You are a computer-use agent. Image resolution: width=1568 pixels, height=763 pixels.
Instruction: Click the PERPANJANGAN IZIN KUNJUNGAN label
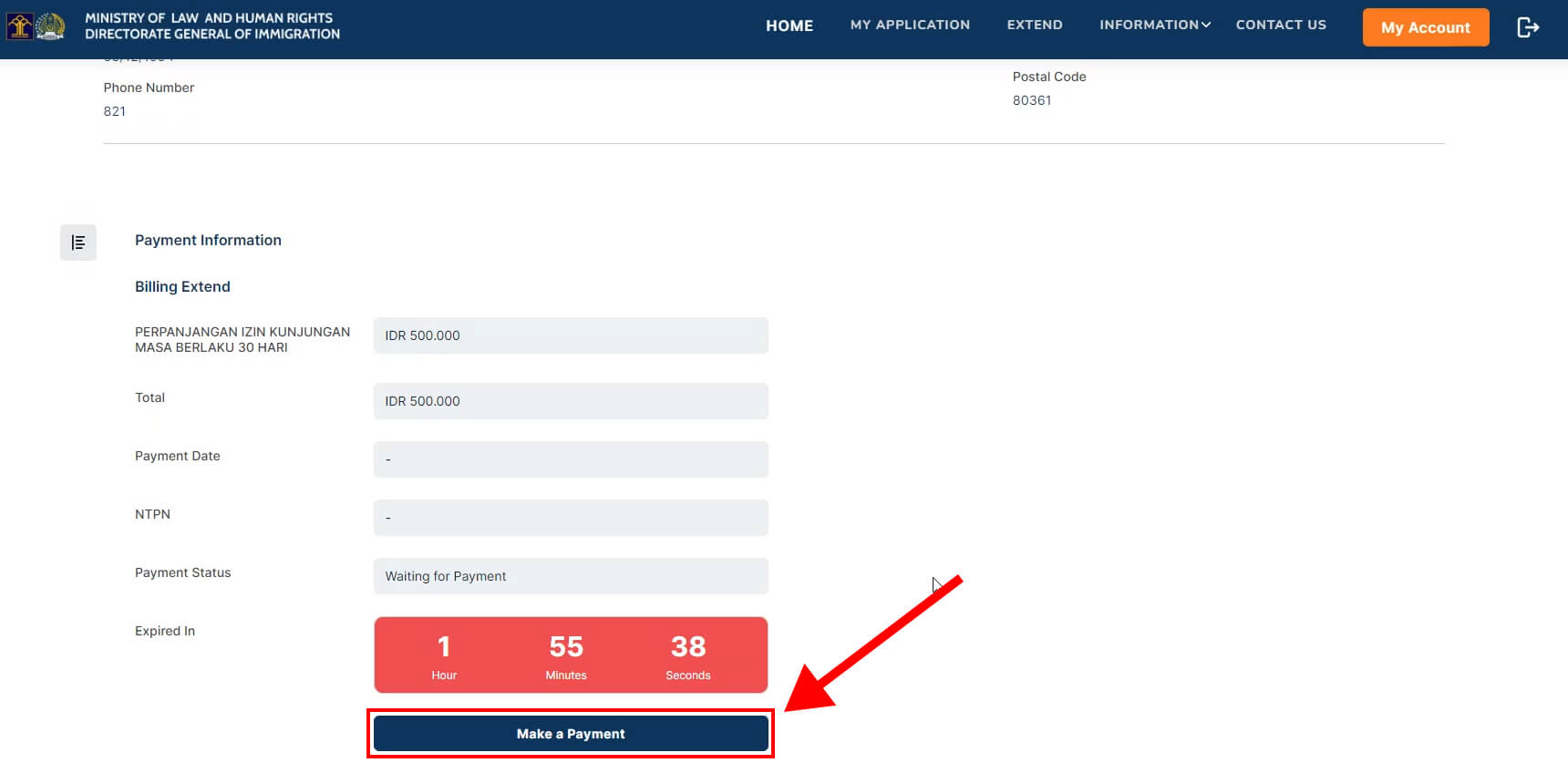(242, 339)
